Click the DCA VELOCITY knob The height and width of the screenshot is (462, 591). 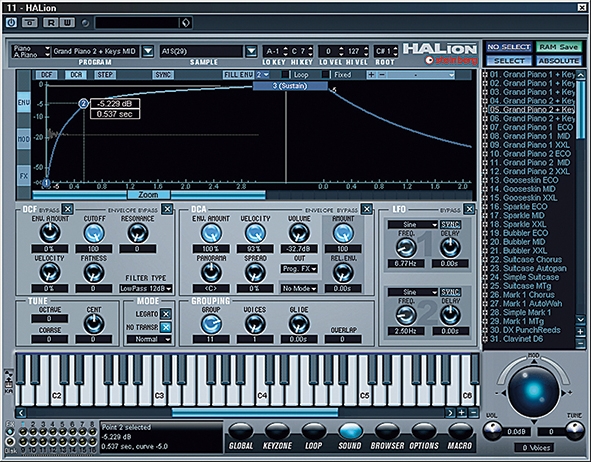(x=255, y=233)
